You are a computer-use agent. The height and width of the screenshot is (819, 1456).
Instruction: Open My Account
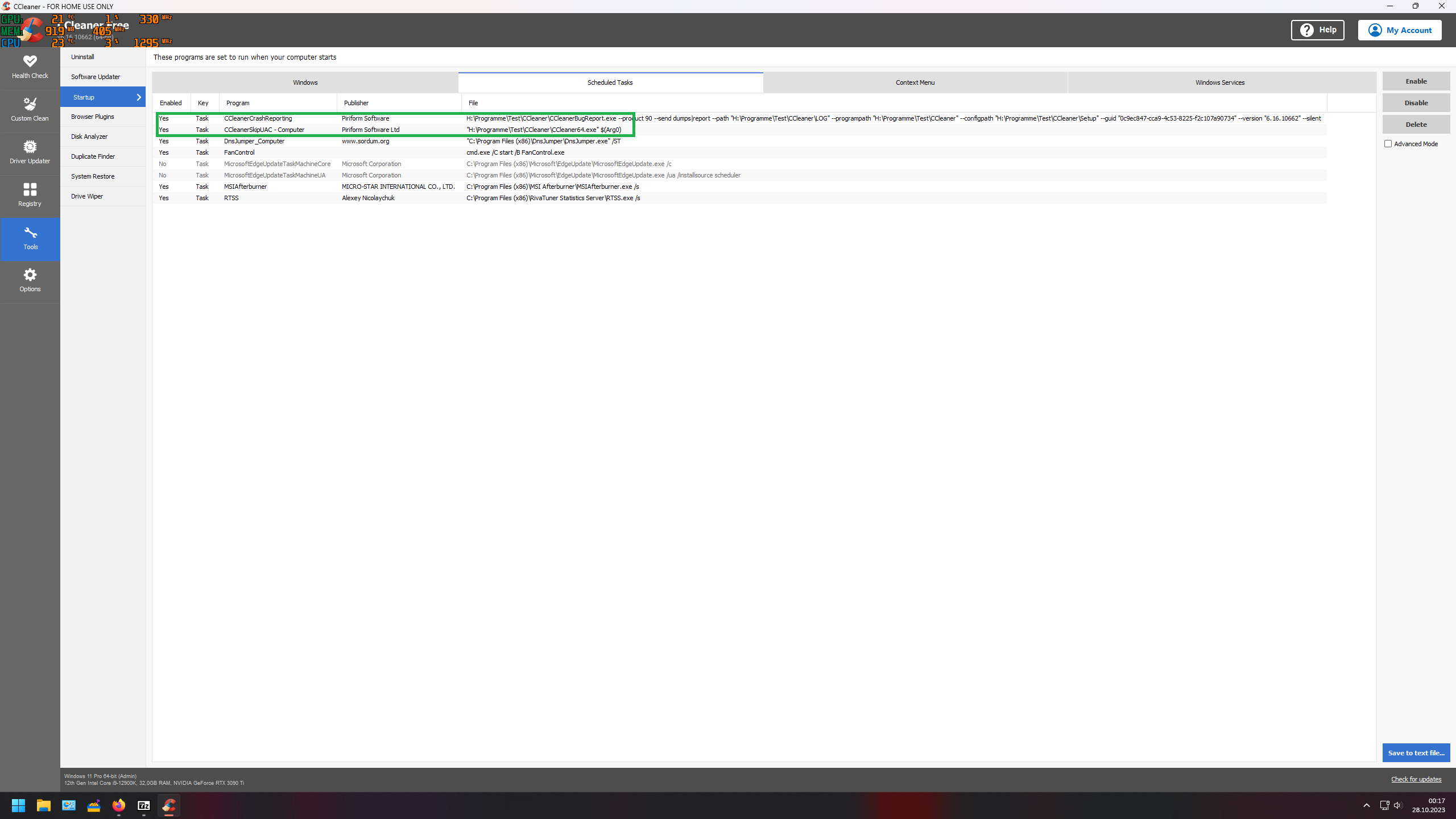(x=1400, y=30)
